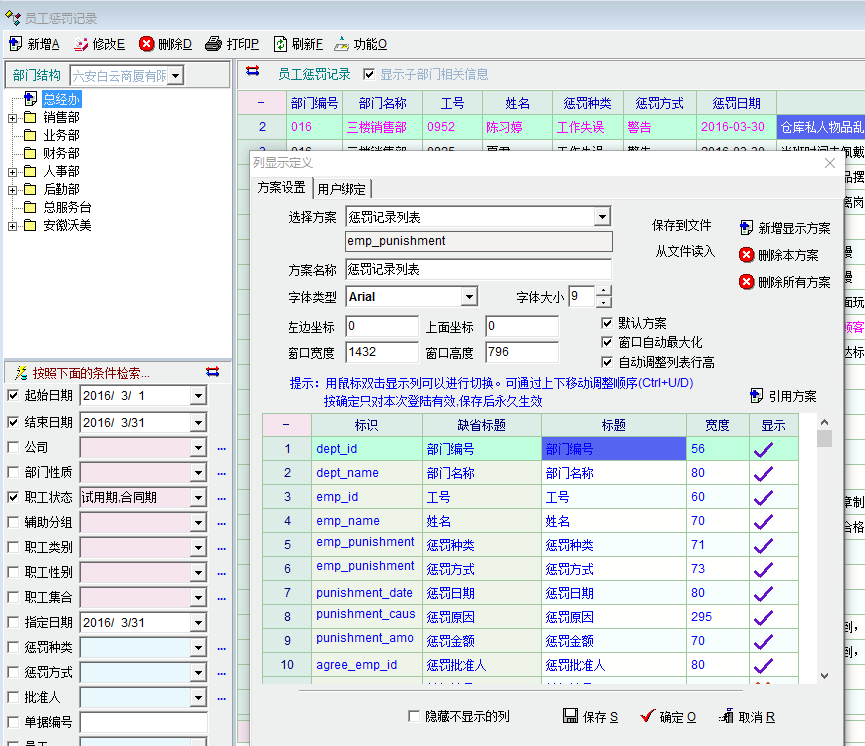Open the 字体类型 Arial dropdown

(x=469, y=297)
